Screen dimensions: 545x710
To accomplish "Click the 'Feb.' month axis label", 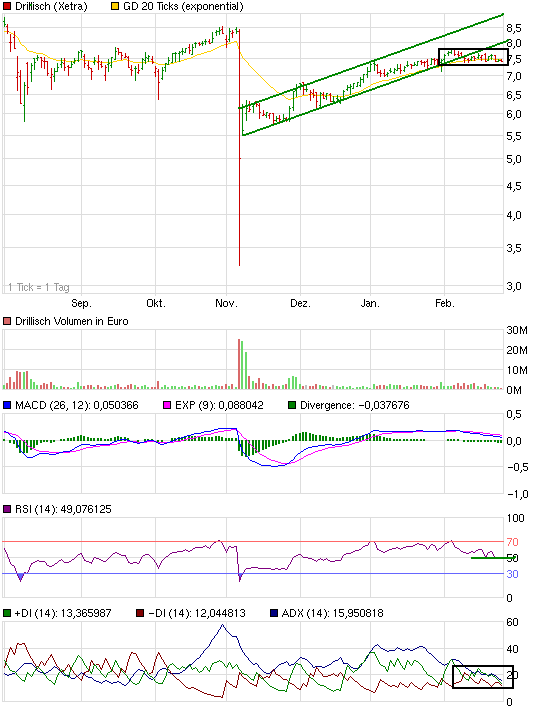I will pyautogui.click(x=445, y=303).
